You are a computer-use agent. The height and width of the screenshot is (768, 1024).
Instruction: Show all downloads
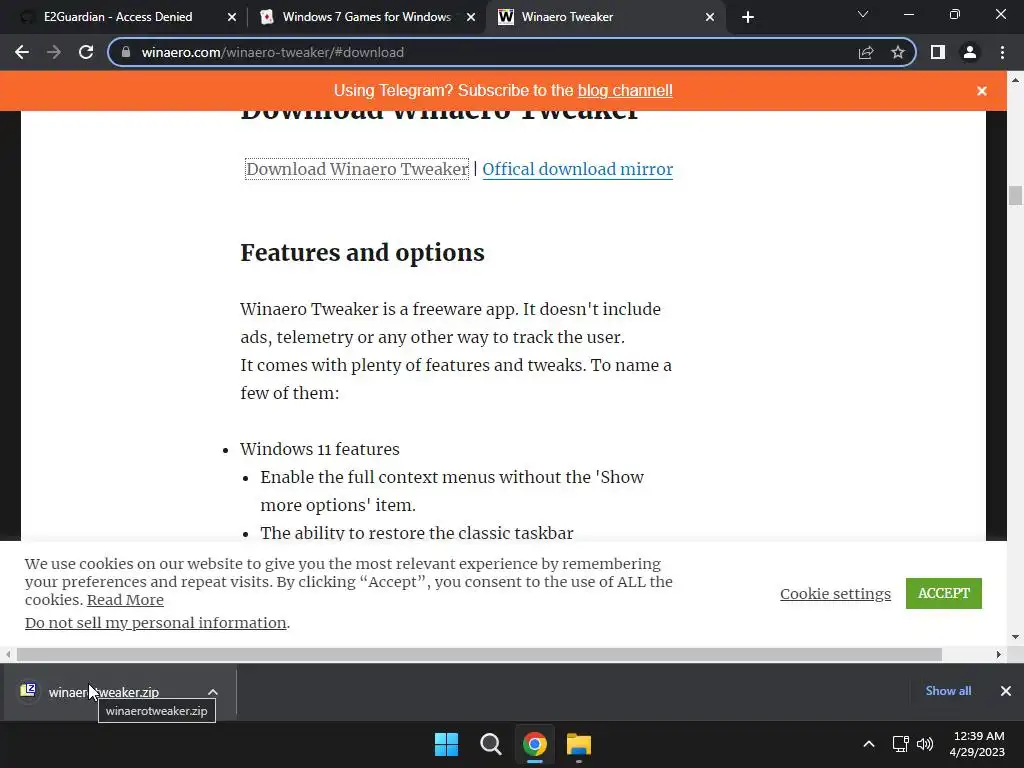(x=948, y=691)
